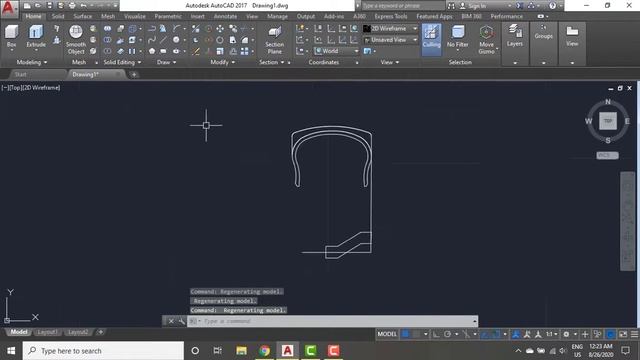This screenshot has height=360, width=640.
Task: Select the Move Gizmo tool
Action: [486, 39]
